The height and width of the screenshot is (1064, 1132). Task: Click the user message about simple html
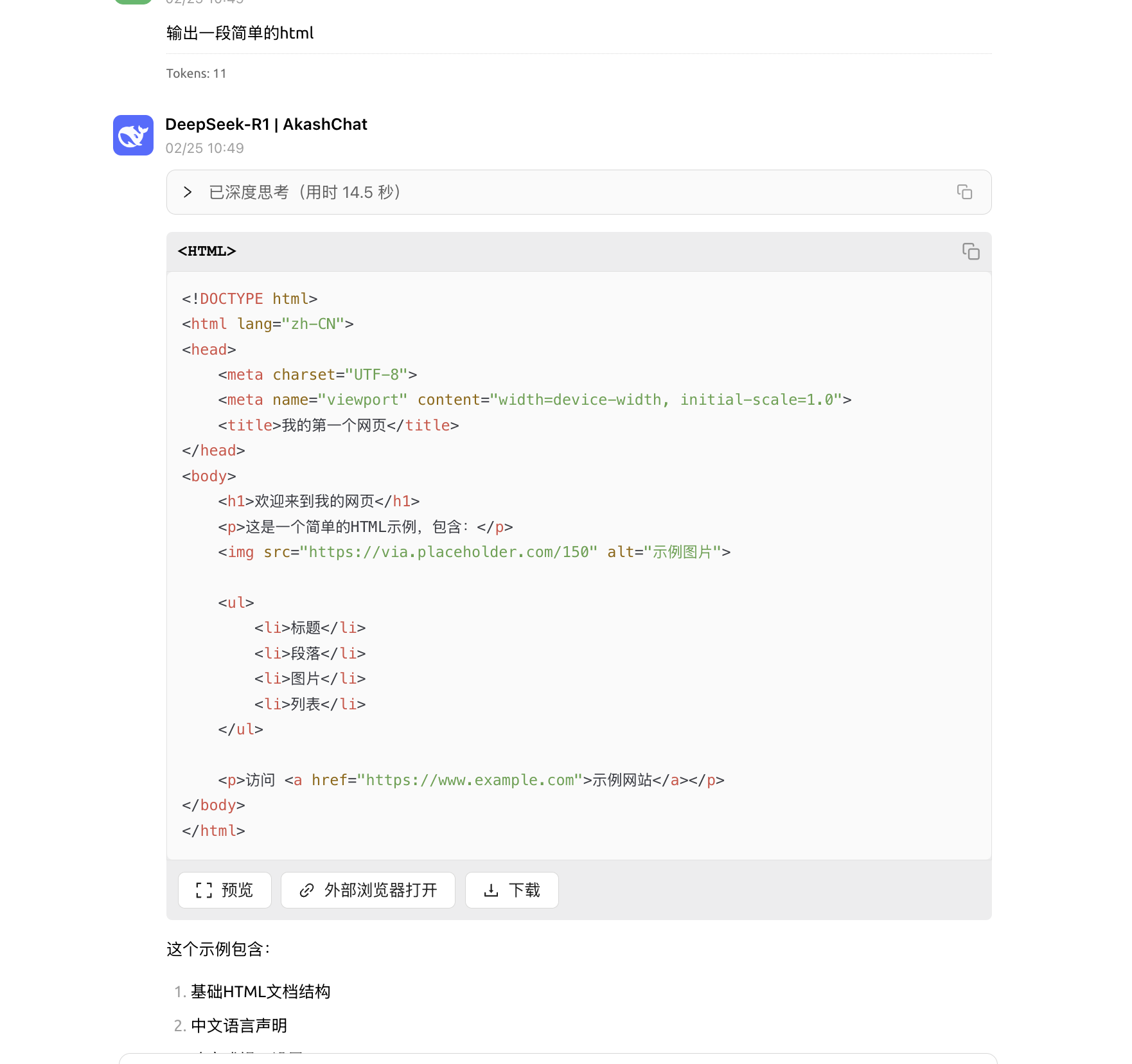coord(240,33)
